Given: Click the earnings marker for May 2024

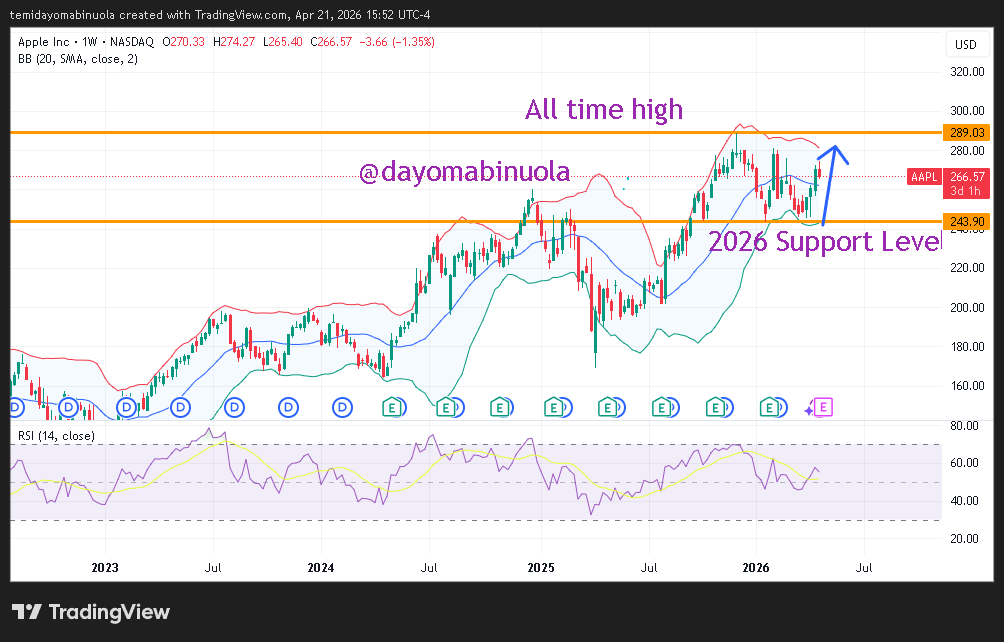Looking at the screenshot, I should coord(393,407).
